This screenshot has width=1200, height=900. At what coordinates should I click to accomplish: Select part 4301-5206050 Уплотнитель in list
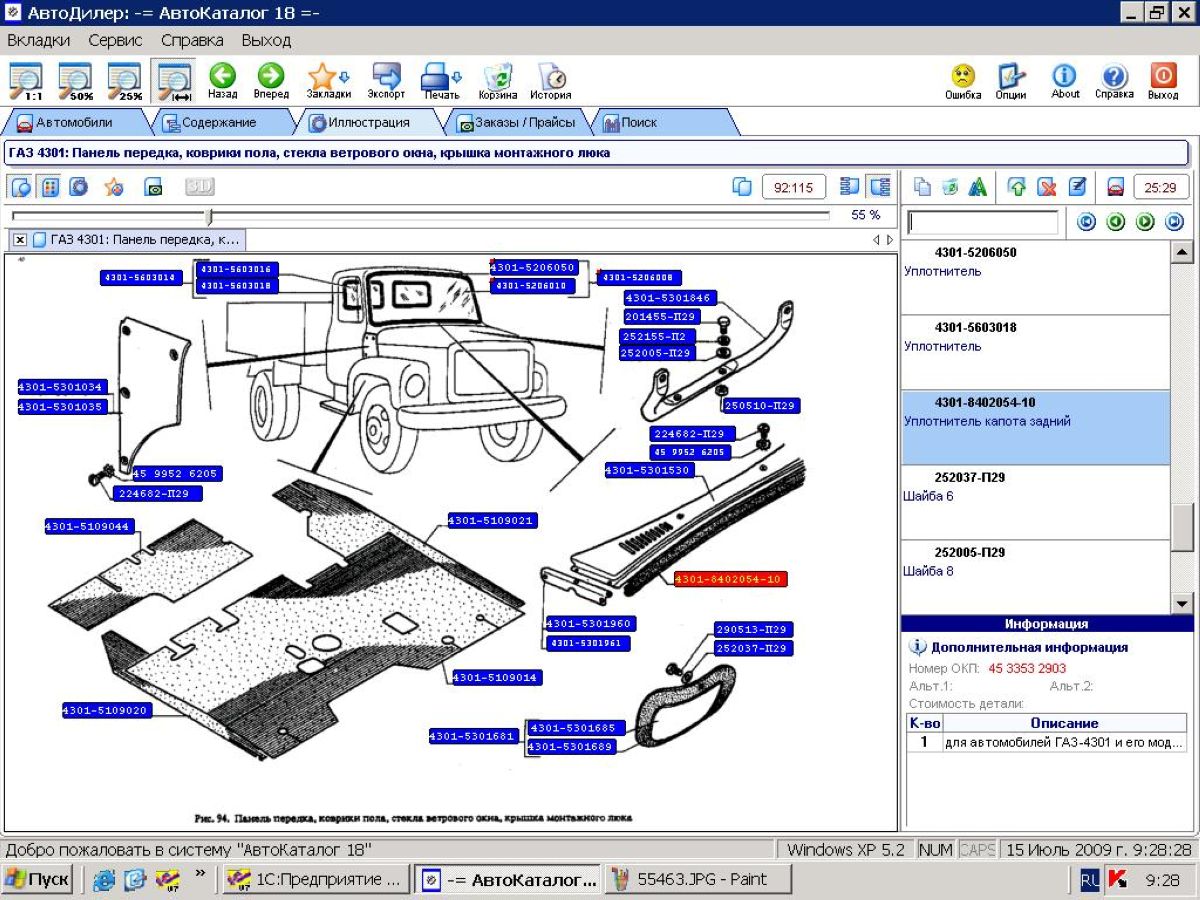pos(1035,277)
